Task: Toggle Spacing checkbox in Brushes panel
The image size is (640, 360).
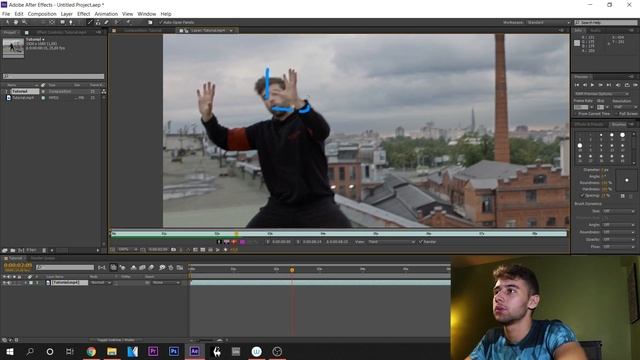Action: pos(582,196)
